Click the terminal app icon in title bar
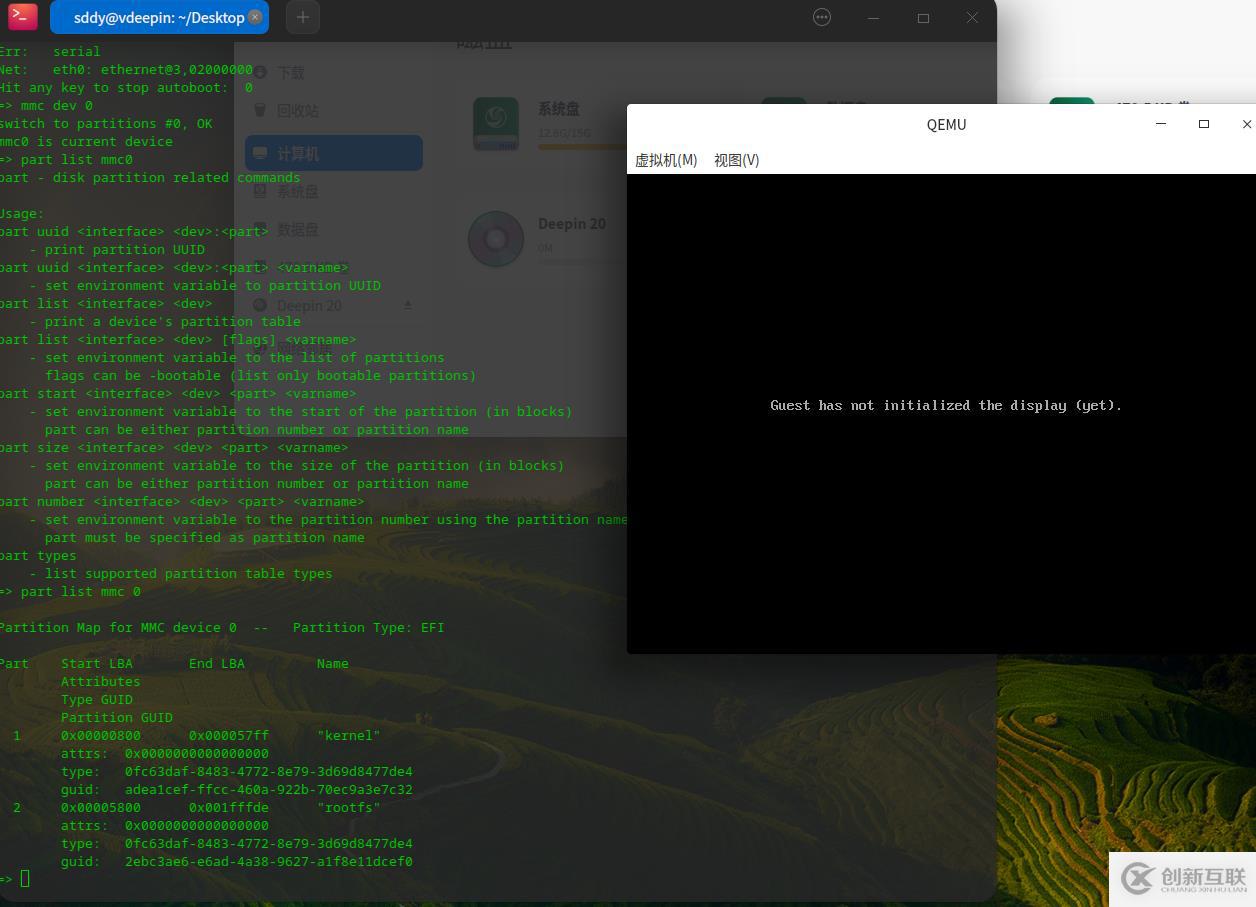 [x=23, y=17]
